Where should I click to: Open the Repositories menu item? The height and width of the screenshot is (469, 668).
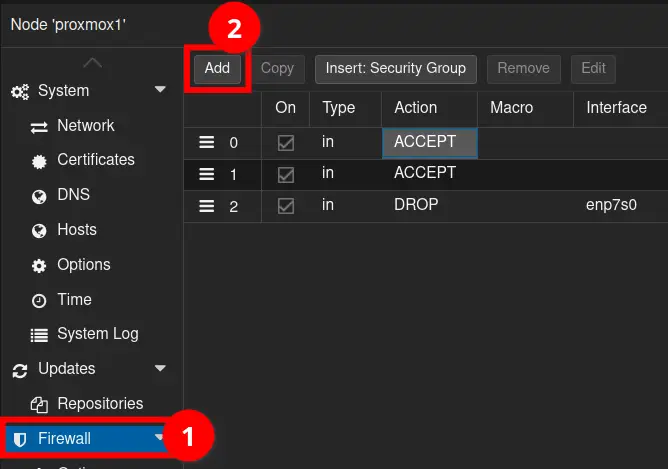[92, 404]
